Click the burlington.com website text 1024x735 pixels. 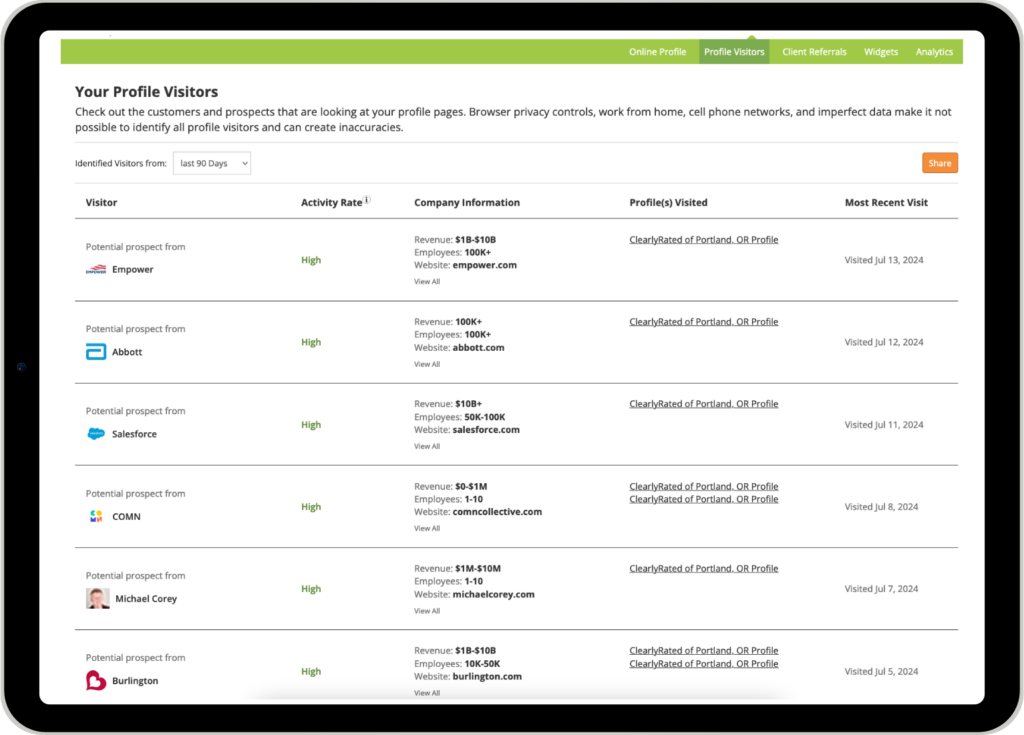[487, 676]
